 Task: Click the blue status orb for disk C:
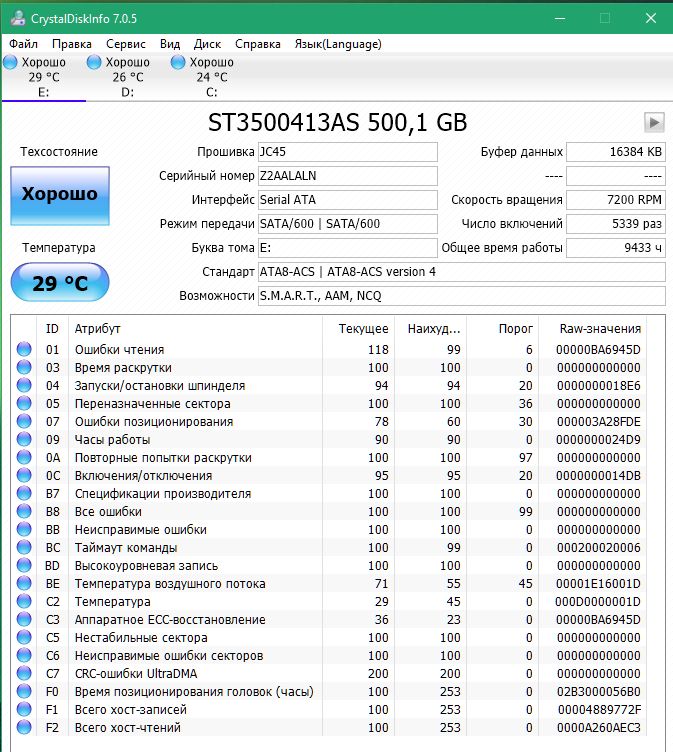click(x=178, y=62)
